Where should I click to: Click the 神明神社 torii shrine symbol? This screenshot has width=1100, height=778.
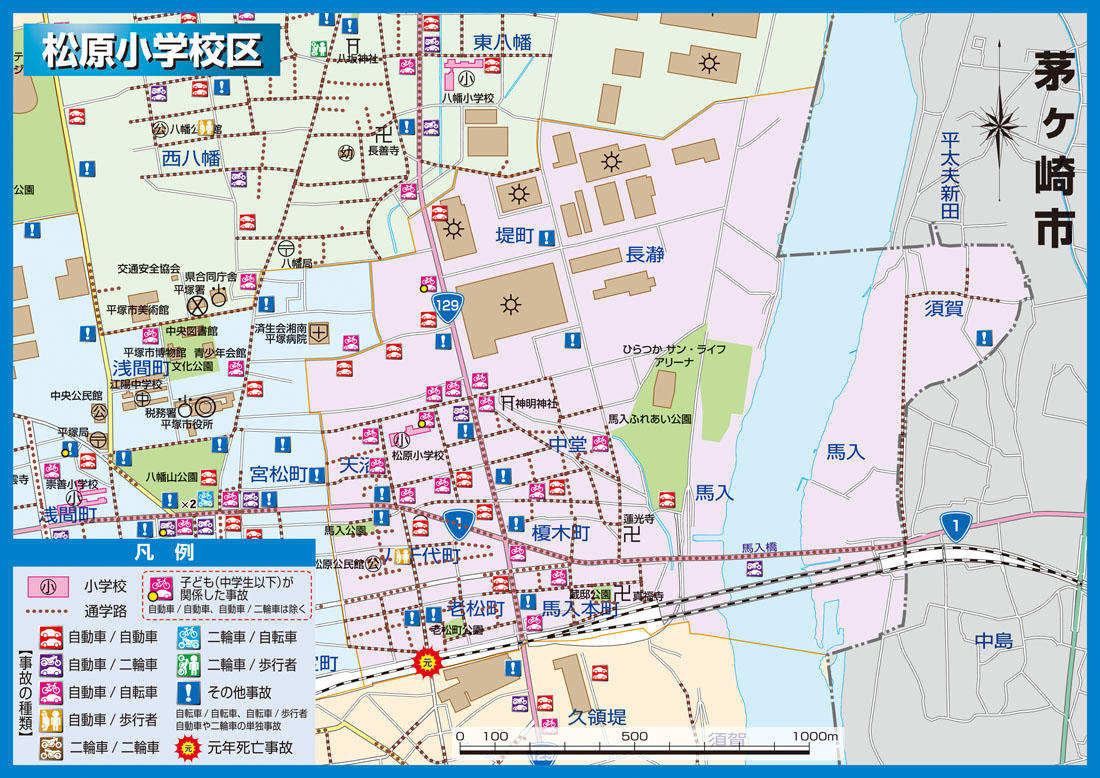click(x=508, y=402)
